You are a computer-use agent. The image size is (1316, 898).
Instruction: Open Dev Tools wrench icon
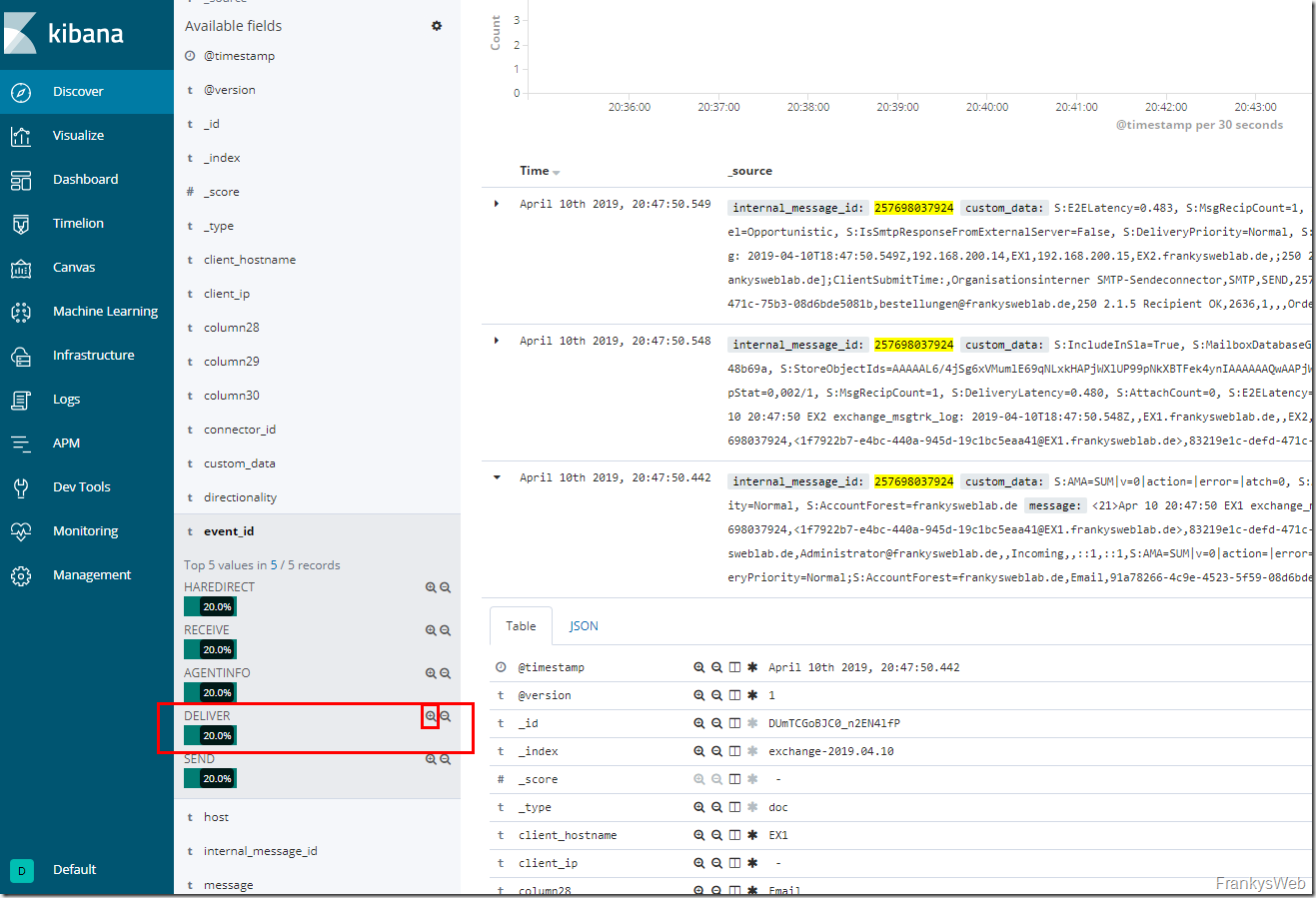point(21,487)
